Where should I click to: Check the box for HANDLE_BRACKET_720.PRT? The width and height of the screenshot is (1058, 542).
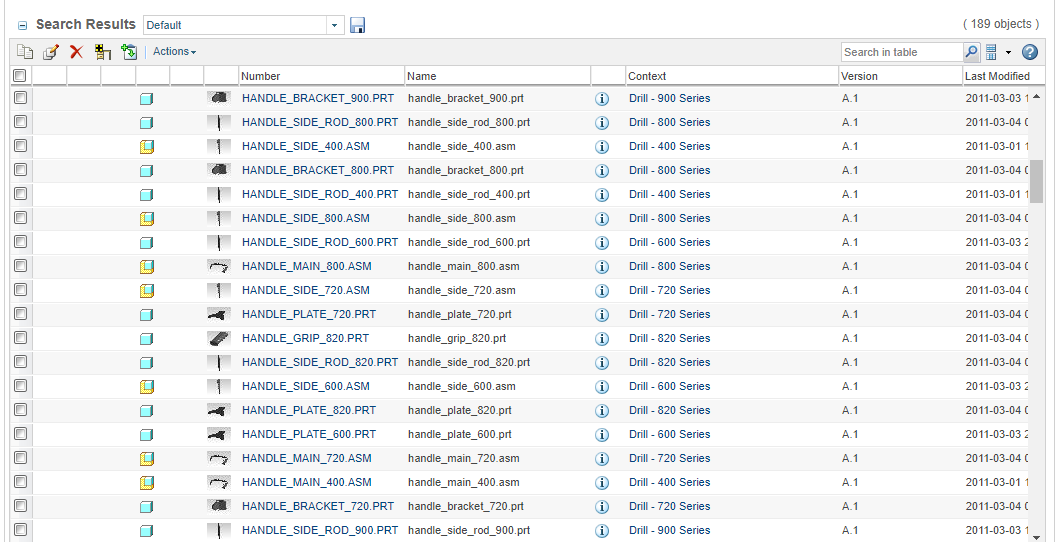click(x=20, y=506)
